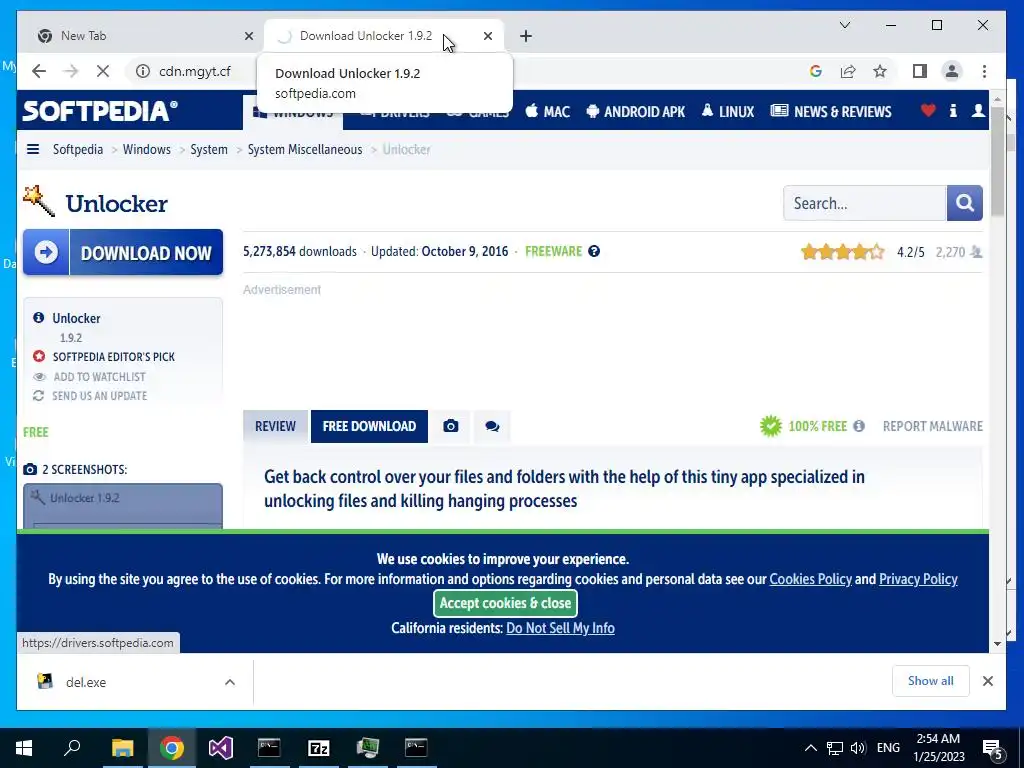1024x768 pixels.
Task: Open the notification center icon
Action: 993,749
